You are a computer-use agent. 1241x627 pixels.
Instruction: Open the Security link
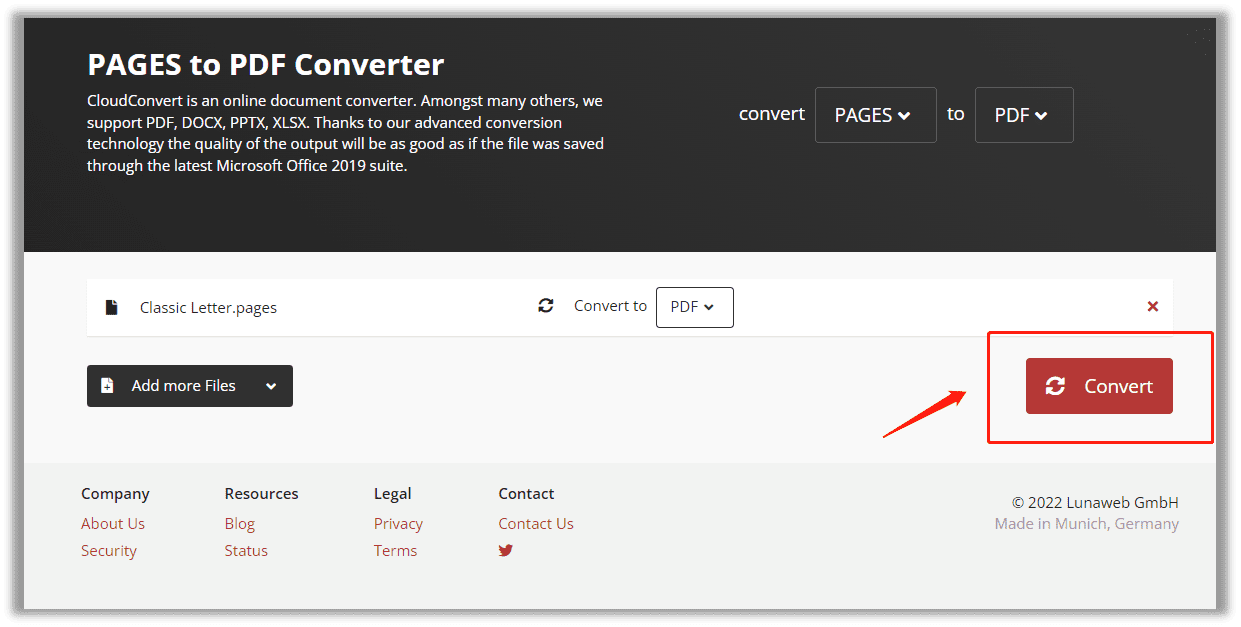pyautogui.click(x=109, y=550)
